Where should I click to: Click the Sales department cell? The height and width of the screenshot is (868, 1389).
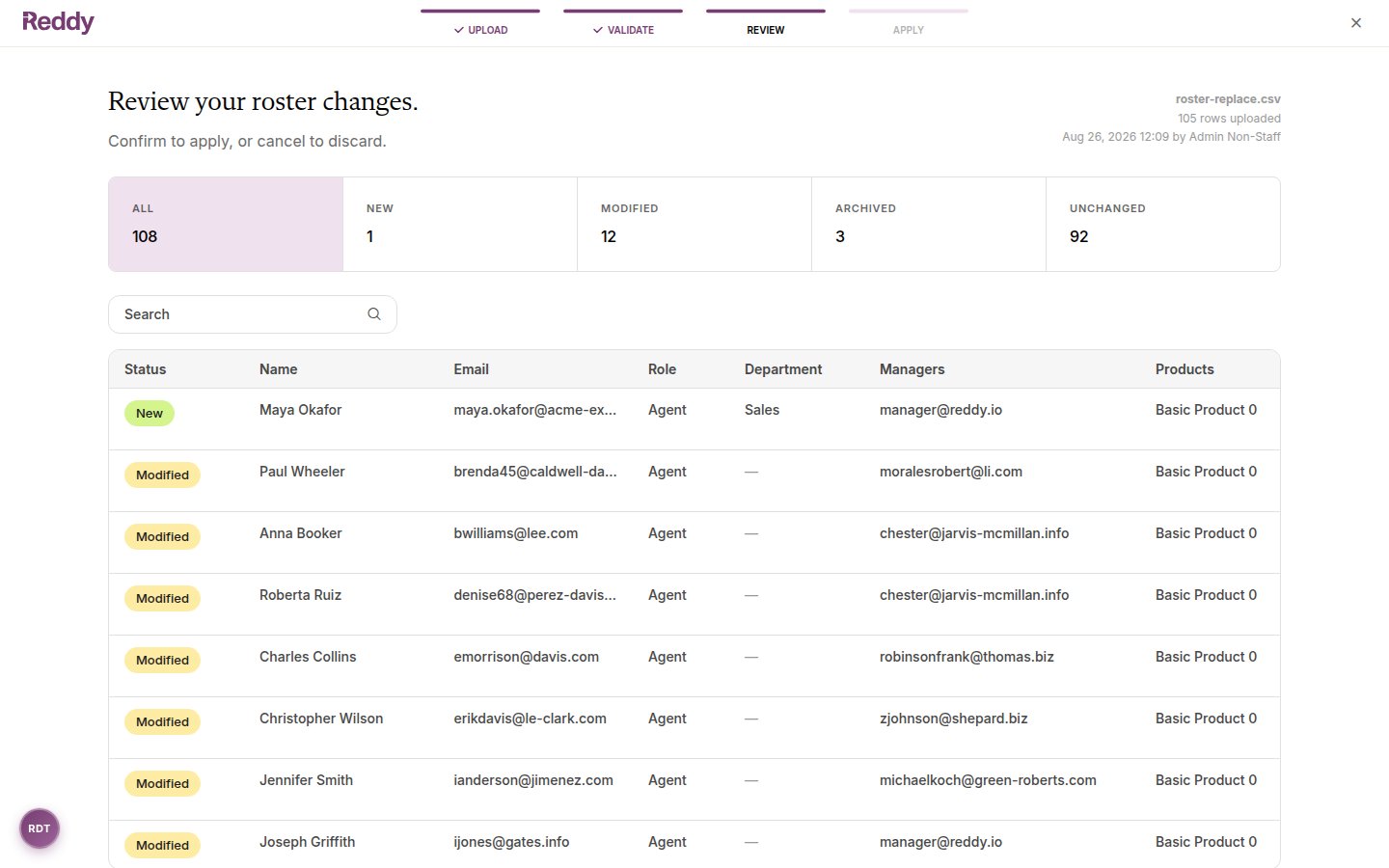[762, 410]
